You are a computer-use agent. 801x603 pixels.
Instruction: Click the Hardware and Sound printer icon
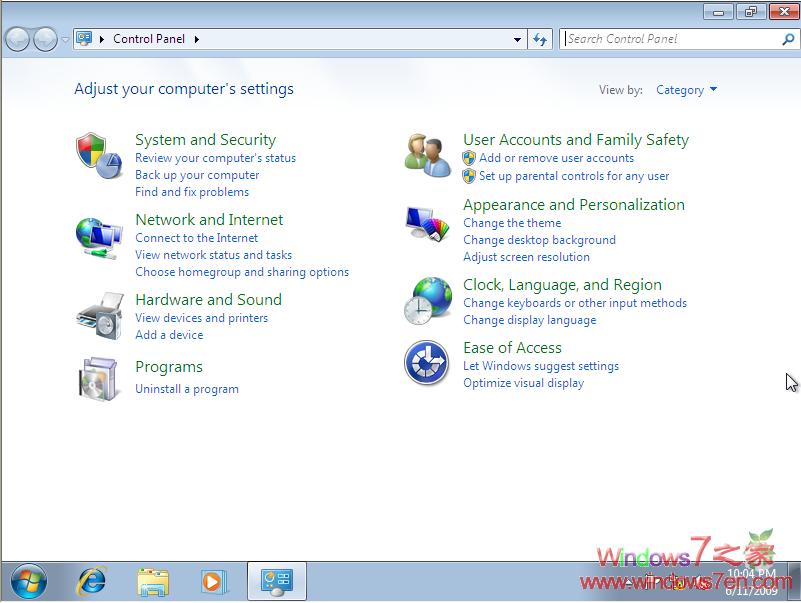coord(99,316)
